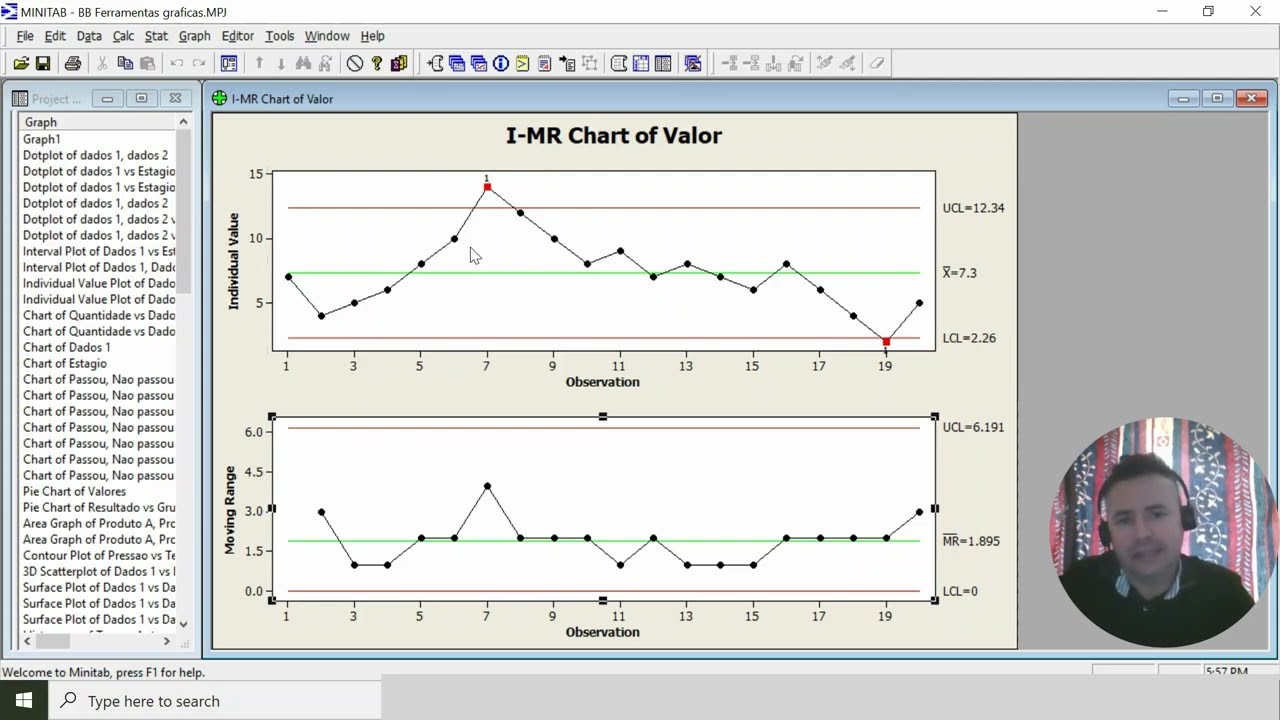Click the Windows Start button

(x=24, y=700)
